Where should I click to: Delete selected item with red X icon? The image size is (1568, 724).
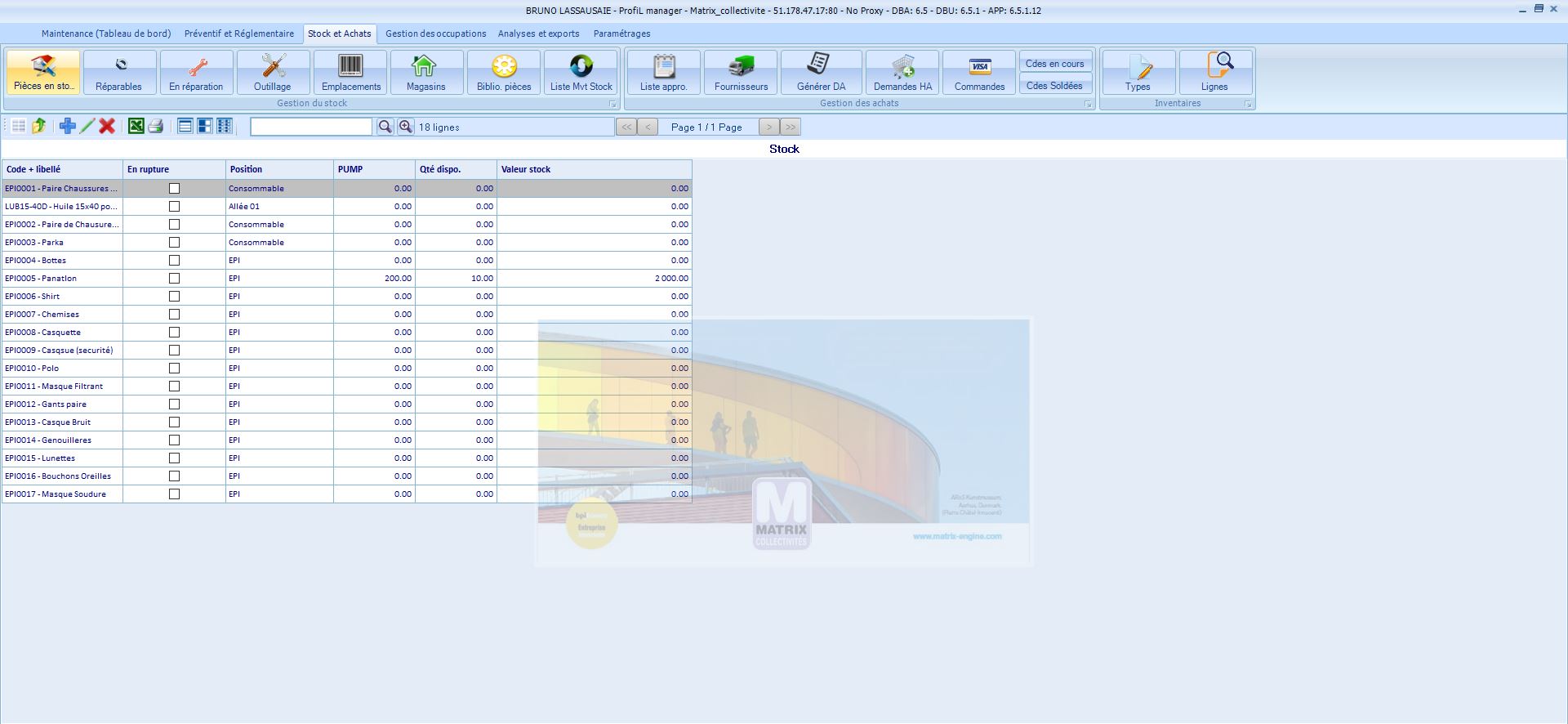click(x=107, y=126)
